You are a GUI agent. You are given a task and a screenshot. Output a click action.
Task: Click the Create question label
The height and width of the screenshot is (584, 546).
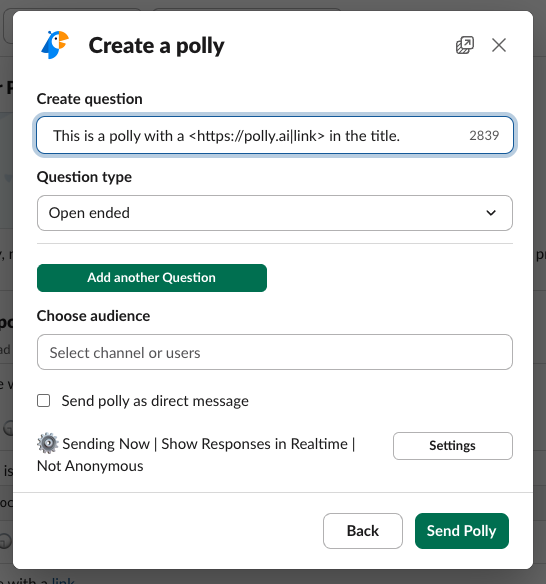coord(90,99)
